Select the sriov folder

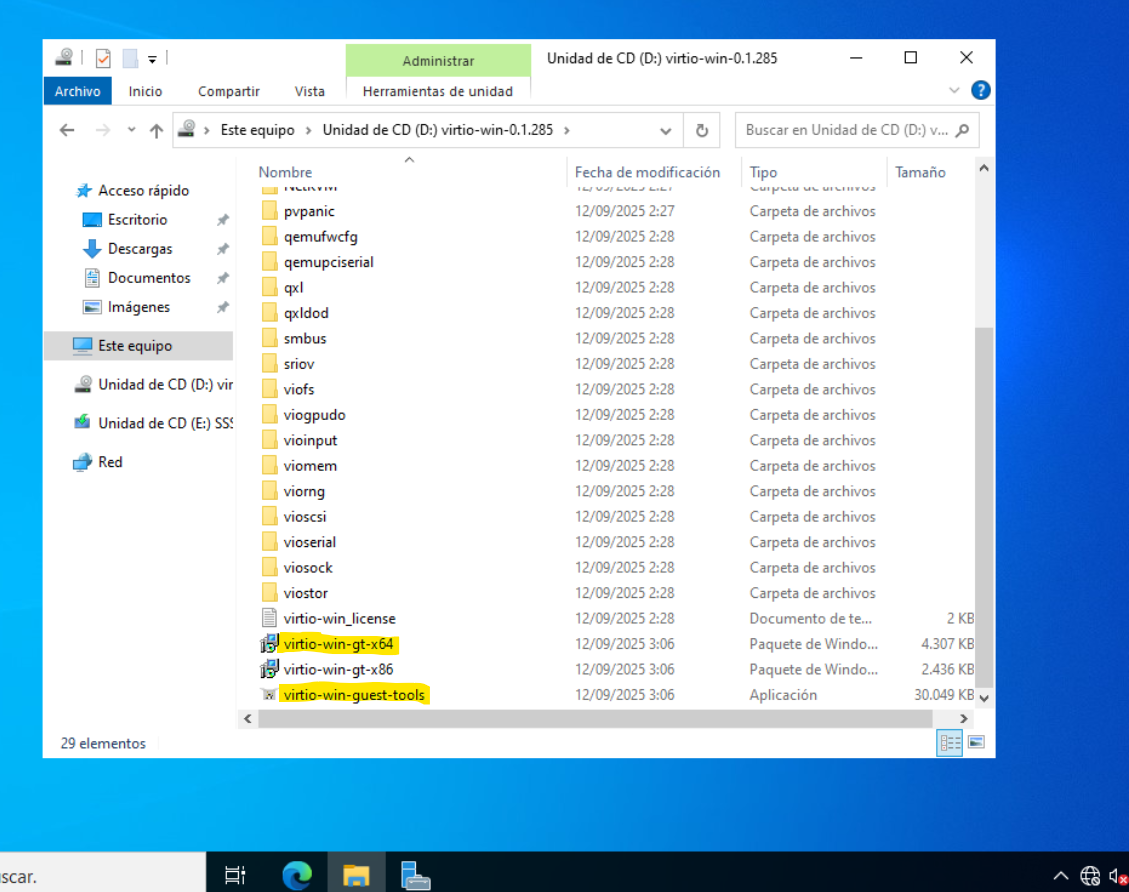[x=299, y=364]
